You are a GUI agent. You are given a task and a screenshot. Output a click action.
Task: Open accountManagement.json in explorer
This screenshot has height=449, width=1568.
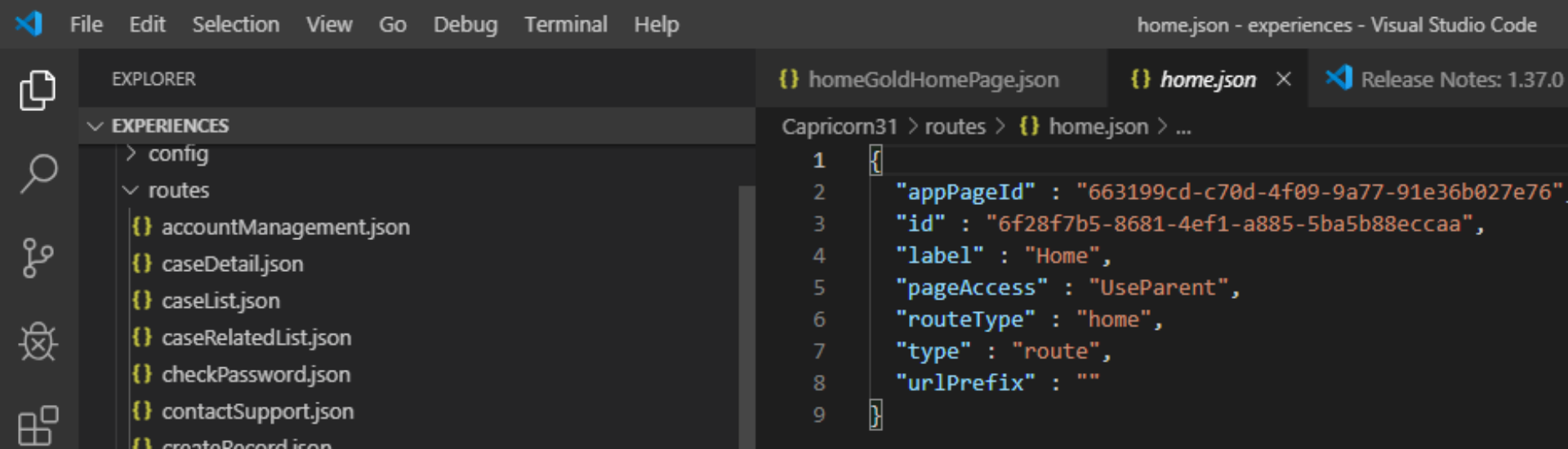286,227
